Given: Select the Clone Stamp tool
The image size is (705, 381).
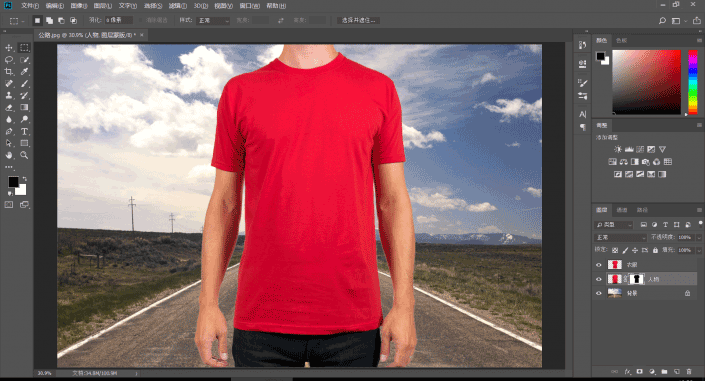Looking at the screenshot, I should click(9, 95).
